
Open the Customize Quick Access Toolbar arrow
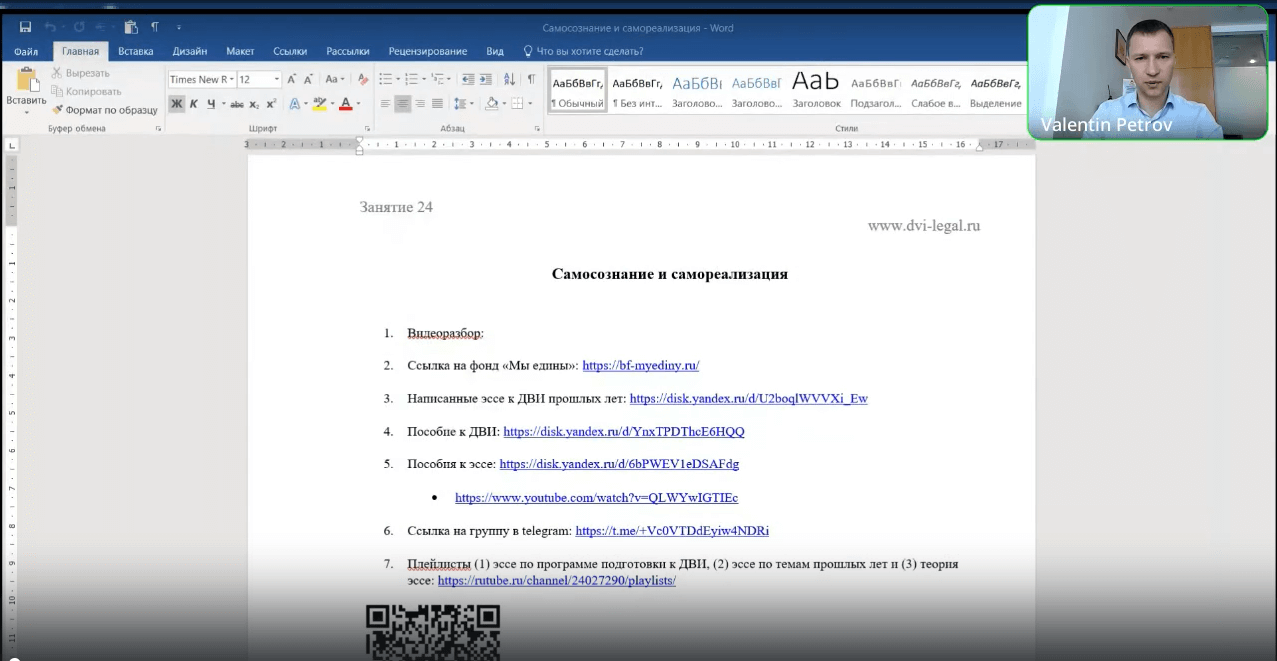(179, 27)
